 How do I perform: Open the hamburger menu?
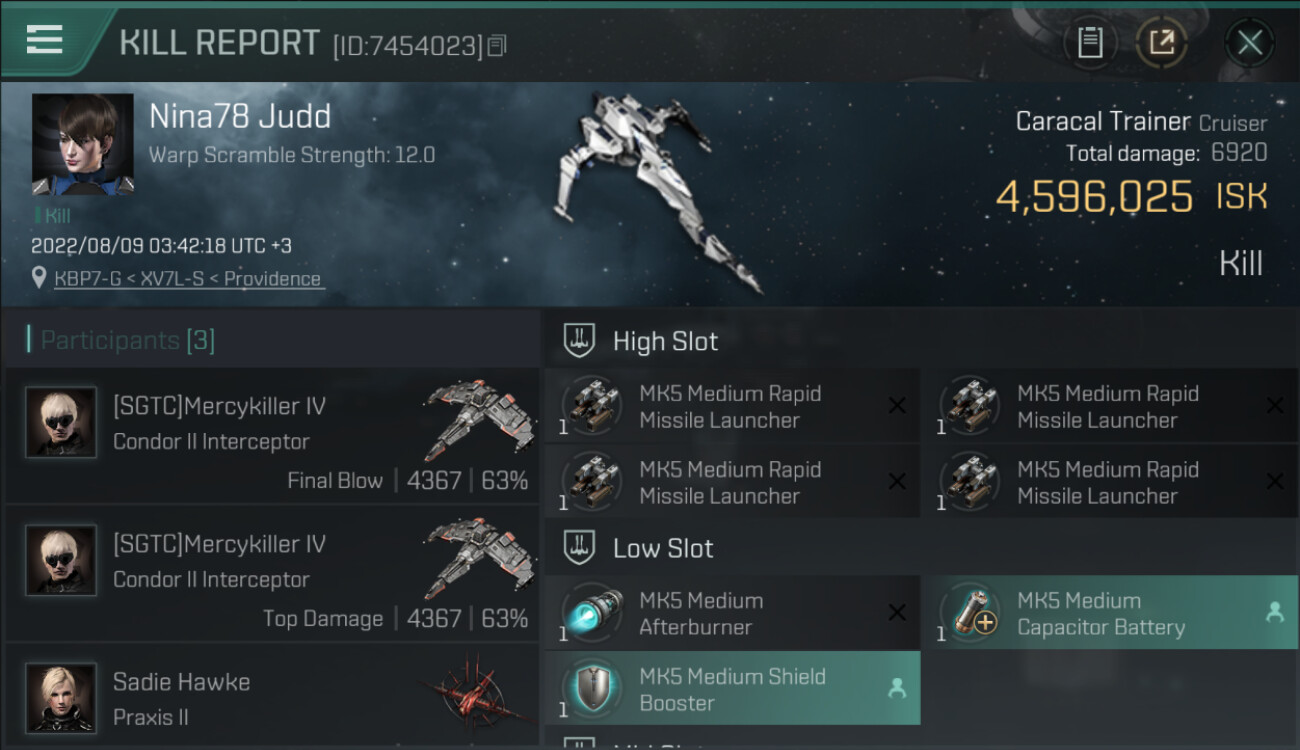pos(45,40)
